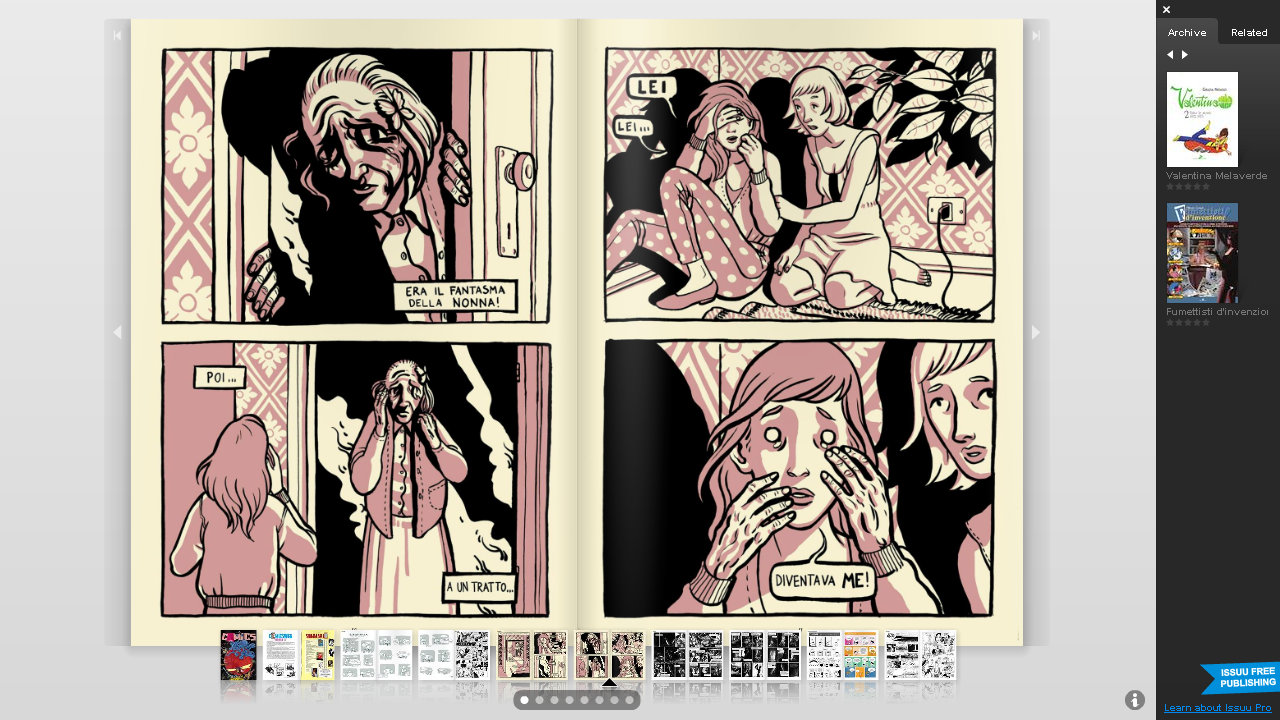Viewport: 1280px width, 720px height.
Task: Flip to the next page spread
Action: pyautogui.click(x=1036, y=333)
